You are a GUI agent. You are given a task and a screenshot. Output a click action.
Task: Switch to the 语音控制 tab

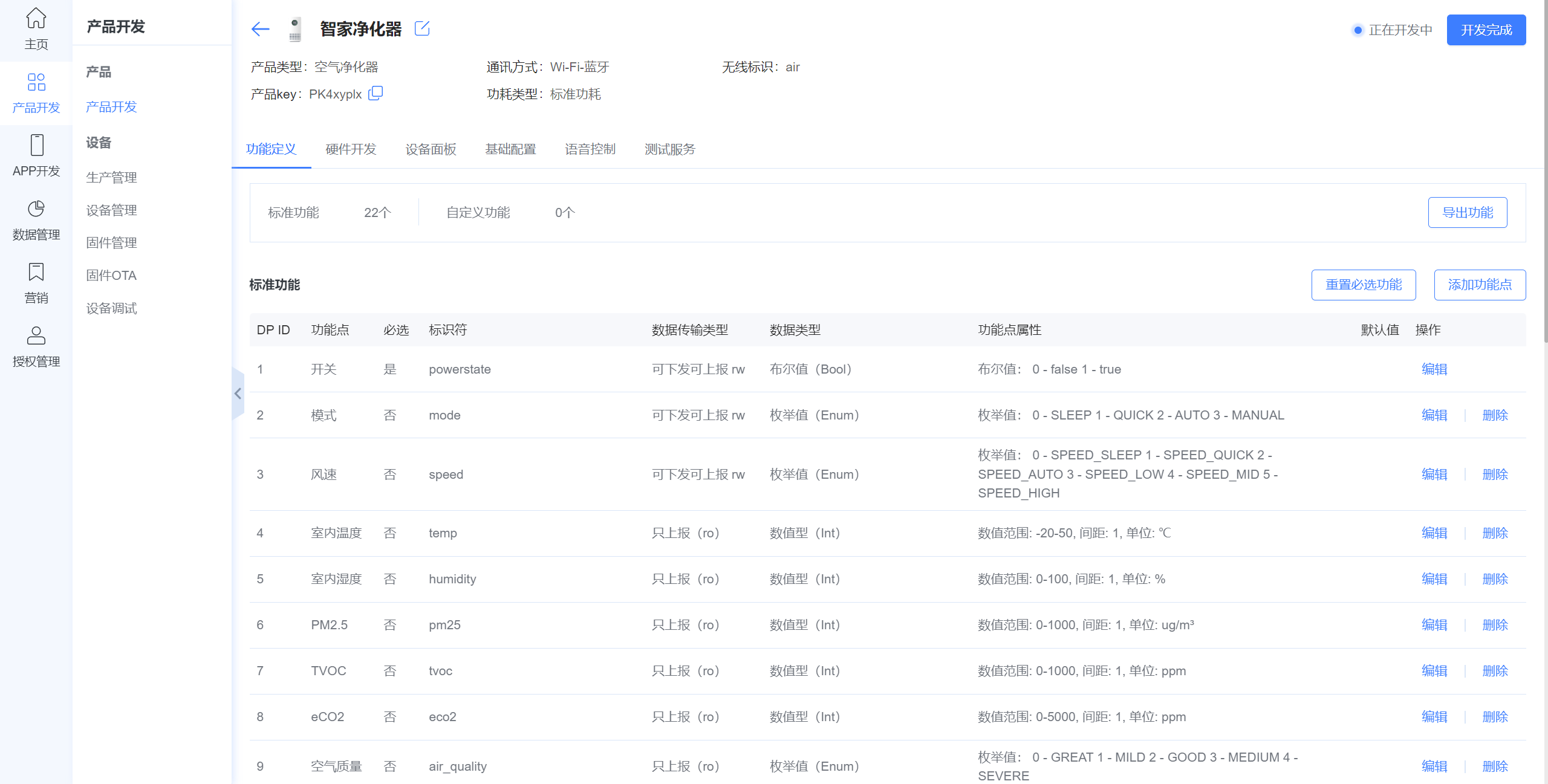point(590,149)
